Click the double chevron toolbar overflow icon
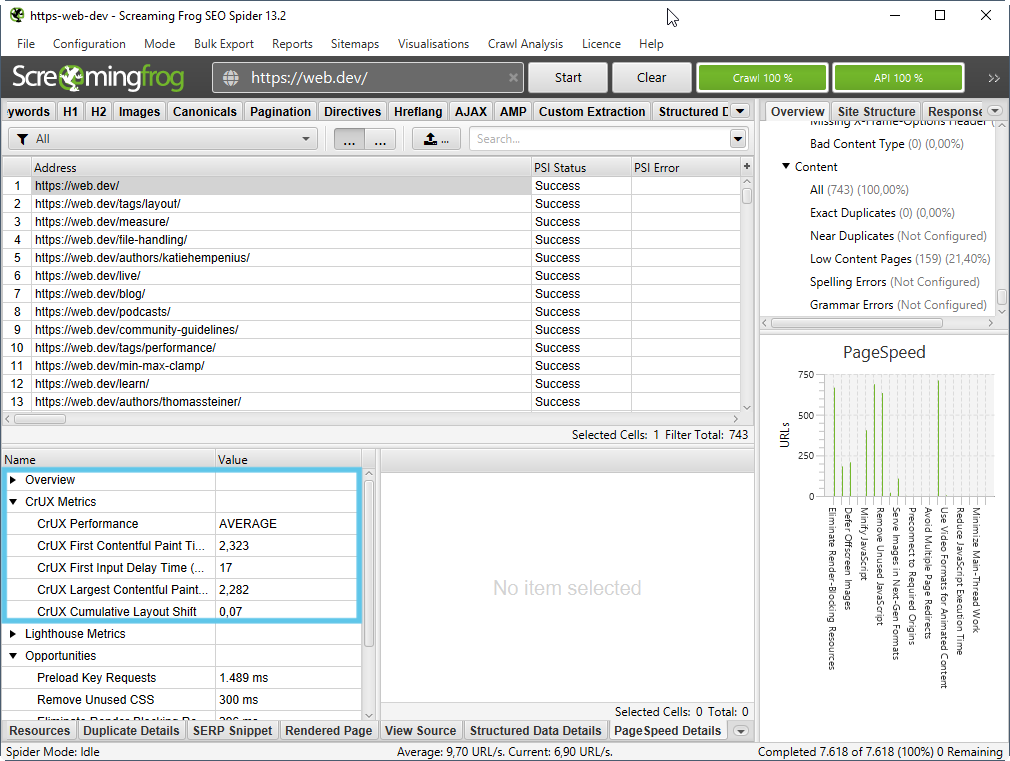 (994, 78)
